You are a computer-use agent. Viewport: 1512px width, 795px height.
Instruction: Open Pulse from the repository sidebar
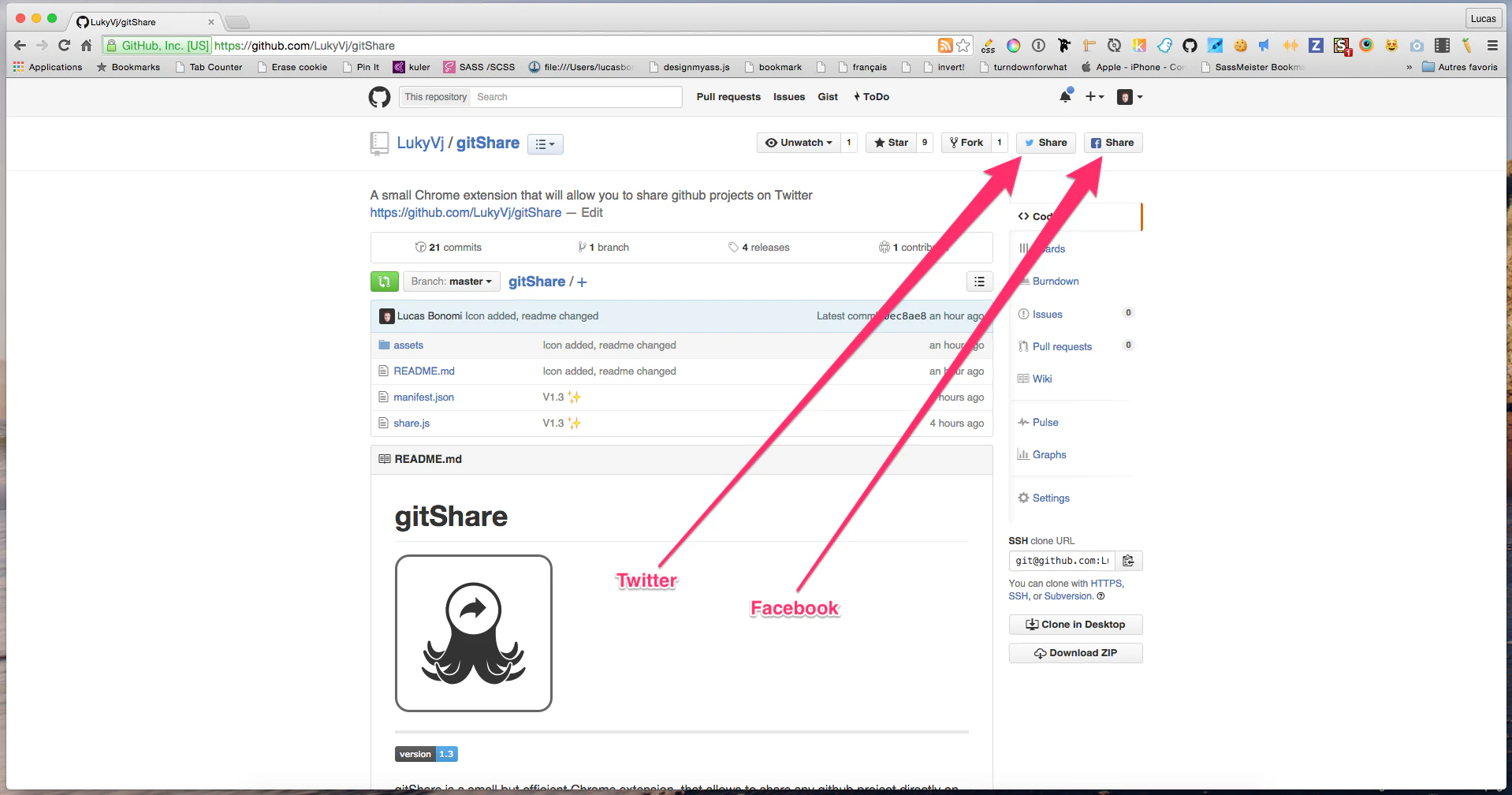[x=1045, y=422]
